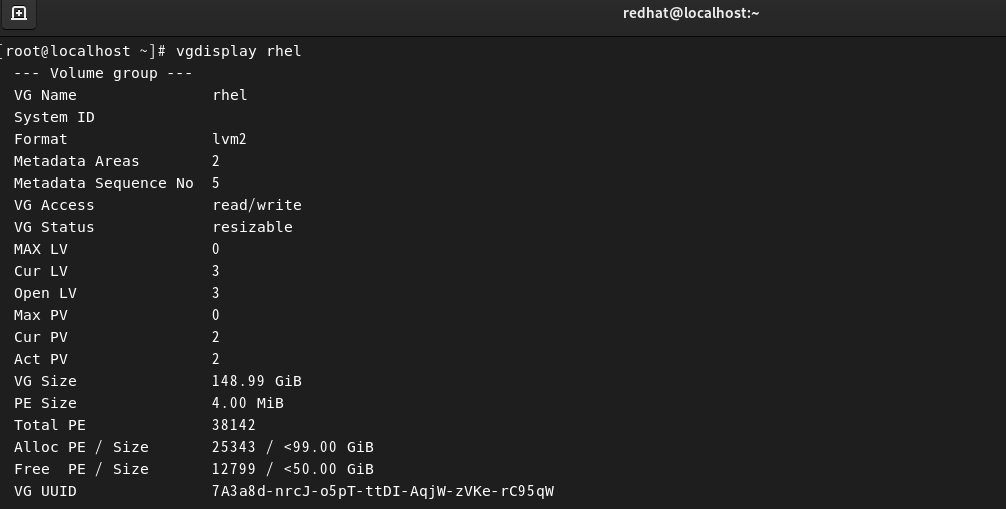Click the Open LV label

click(x=45, y=293)
